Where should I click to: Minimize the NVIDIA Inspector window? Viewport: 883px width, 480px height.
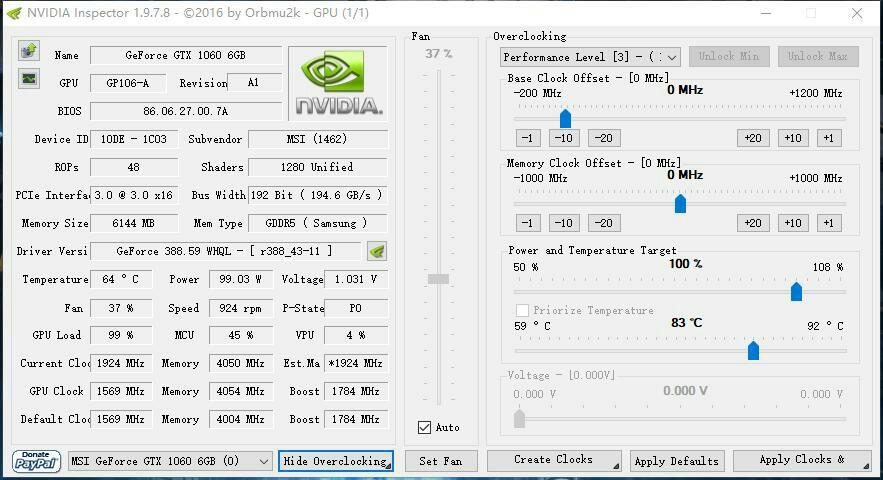[x=766, y=13]
